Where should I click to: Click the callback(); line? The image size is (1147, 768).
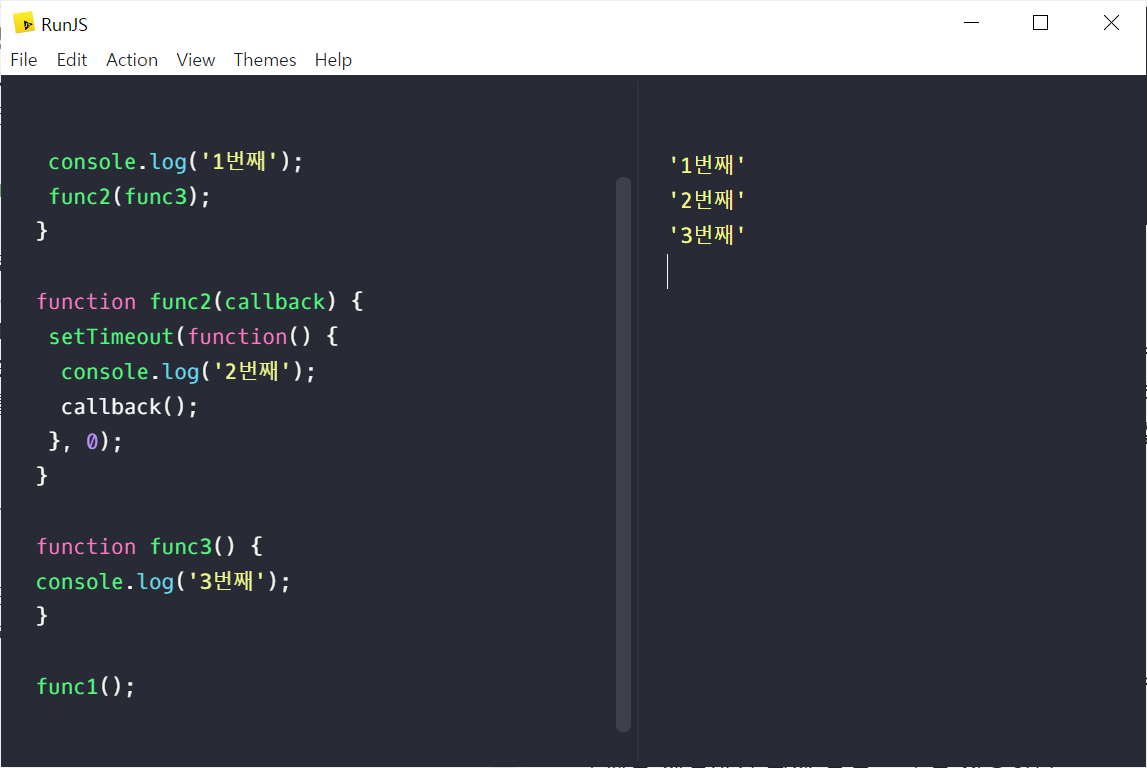[x=129, y=407]
